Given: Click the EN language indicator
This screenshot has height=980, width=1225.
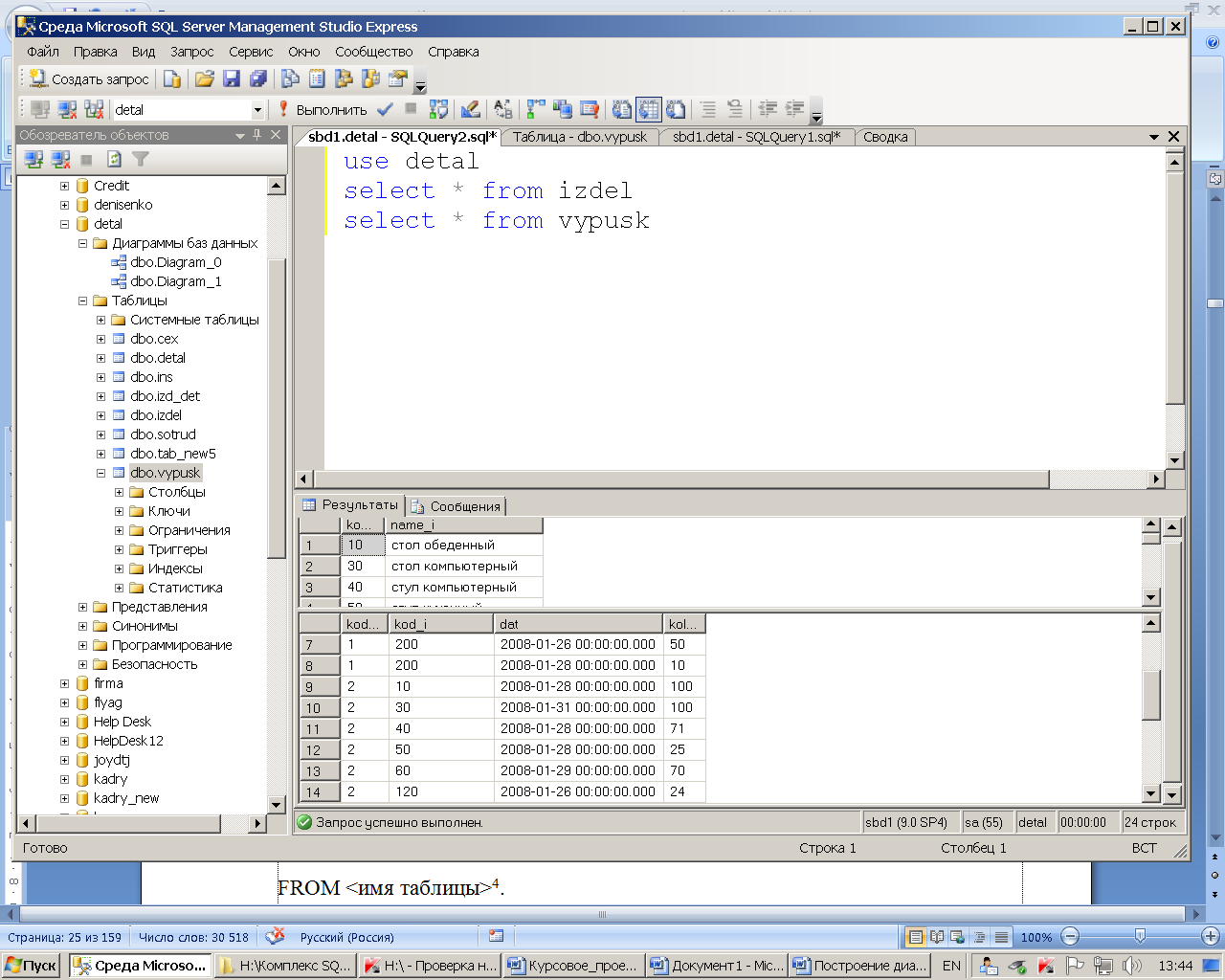Looking at the screenshot, I should 951,966.
